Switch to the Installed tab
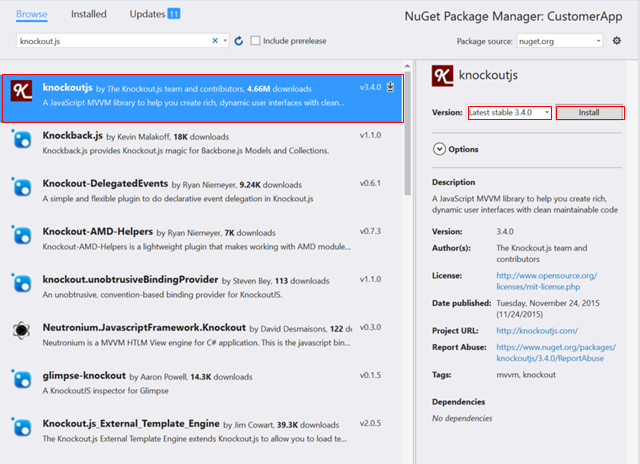This screenshot has width=640, height=464. click(x=89, y=14)
